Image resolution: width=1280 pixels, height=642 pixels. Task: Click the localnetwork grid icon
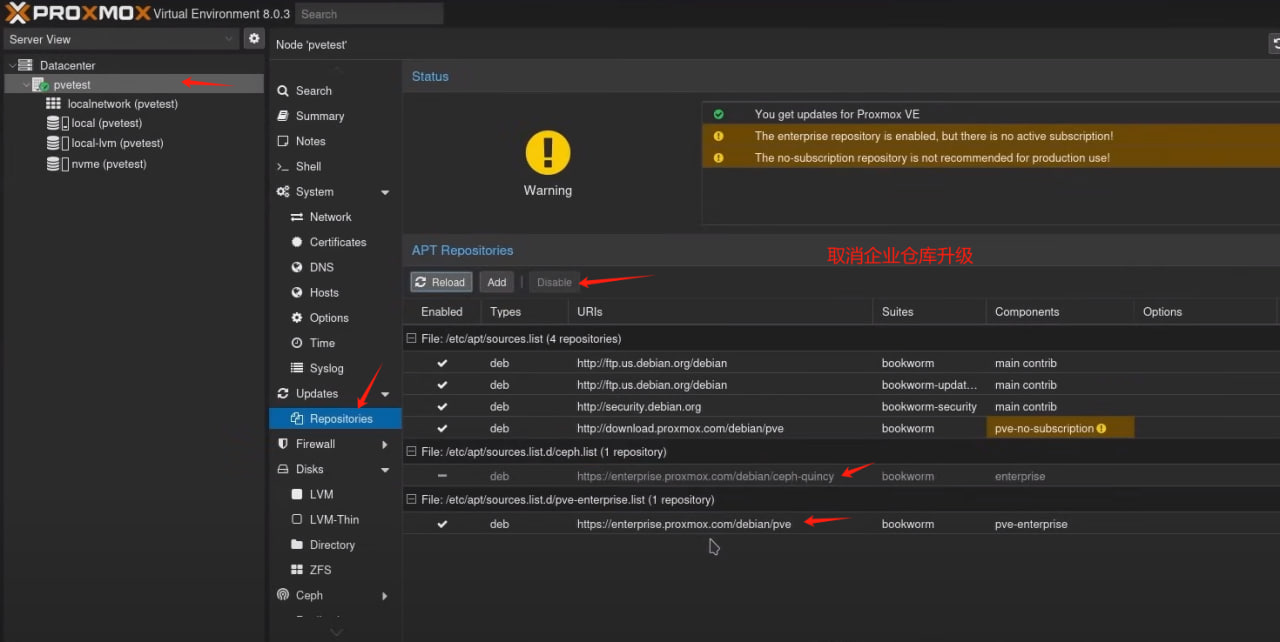coord(53,104)
